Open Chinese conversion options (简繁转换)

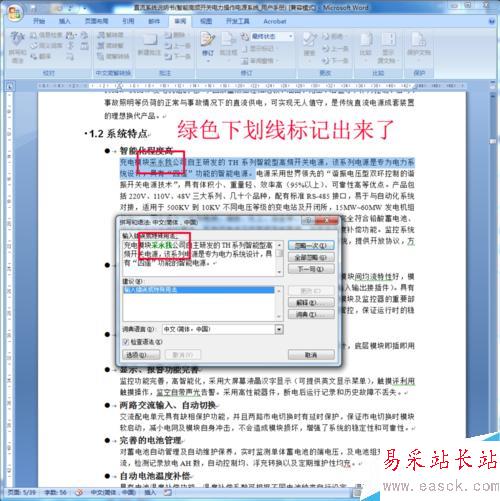pyautogui.click(x=113, y=56)
